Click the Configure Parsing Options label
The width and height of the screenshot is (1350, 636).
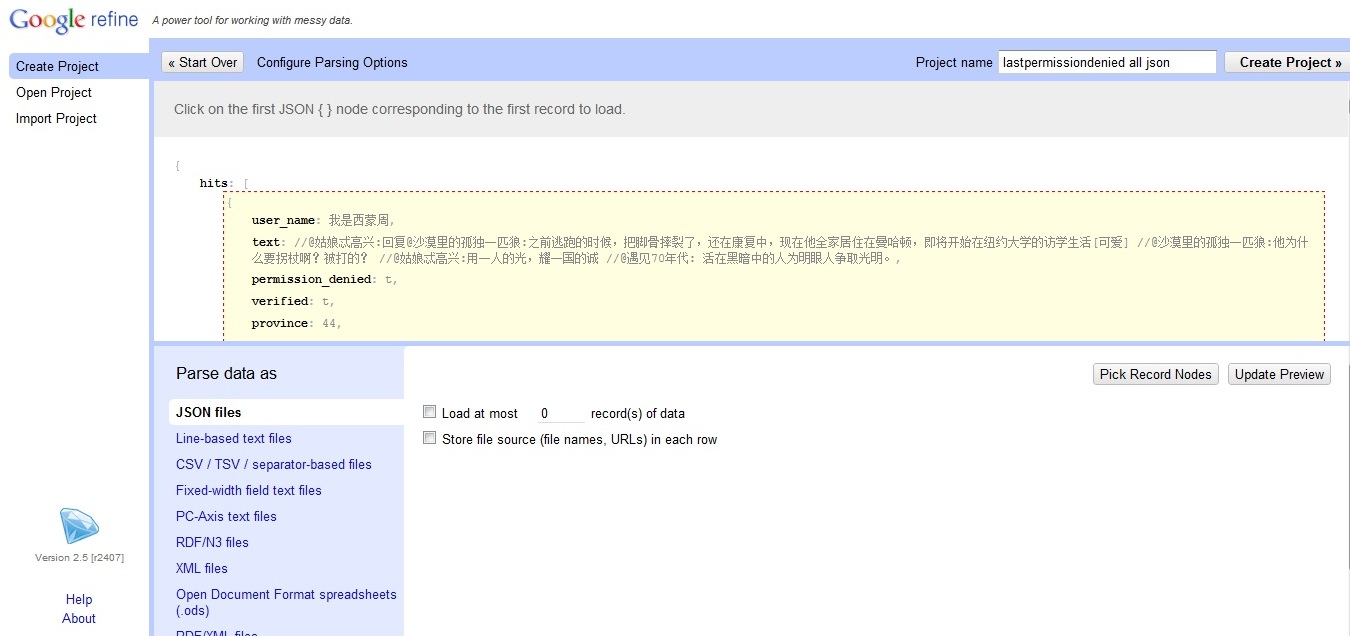(332, 62)
